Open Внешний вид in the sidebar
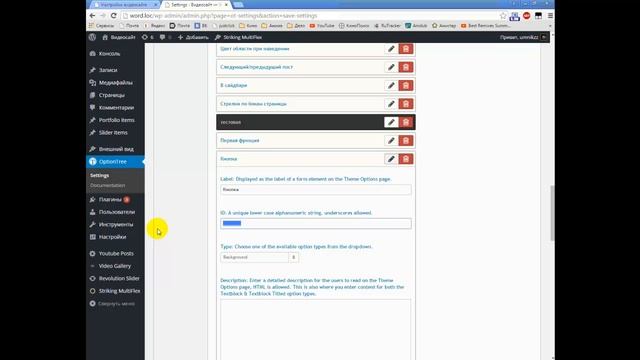Viewport: 640px width, 360px height. pos(115,149)
